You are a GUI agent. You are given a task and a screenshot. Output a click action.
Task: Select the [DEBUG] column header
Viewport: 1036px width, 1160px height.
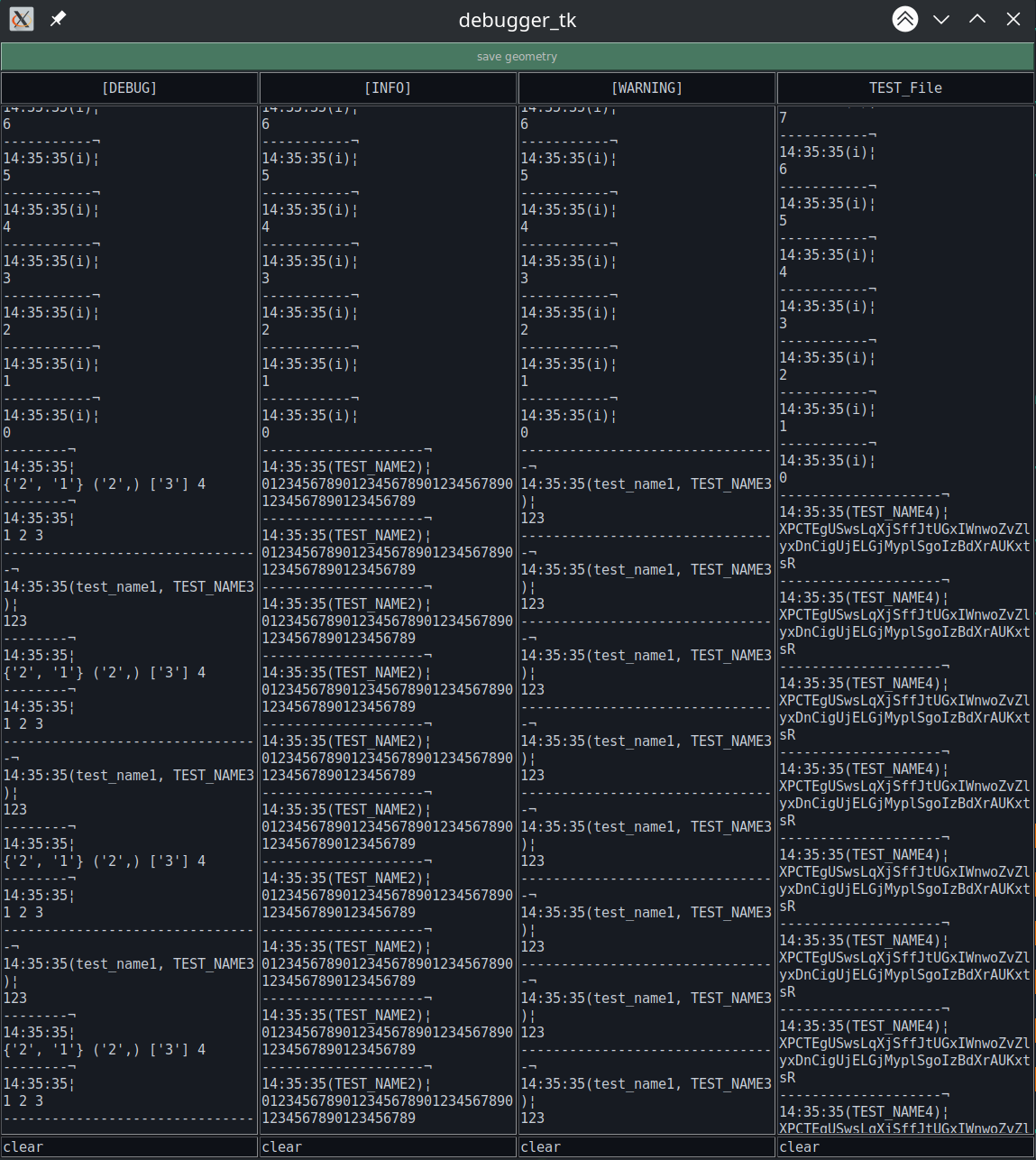point(130,88)
